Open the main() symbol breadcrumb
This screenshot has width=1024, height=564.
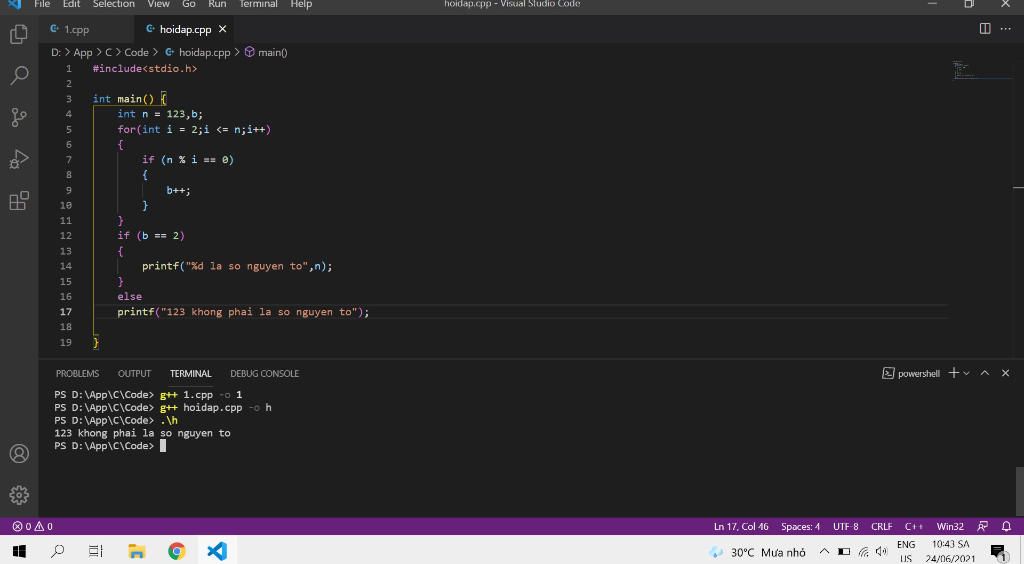266,52
